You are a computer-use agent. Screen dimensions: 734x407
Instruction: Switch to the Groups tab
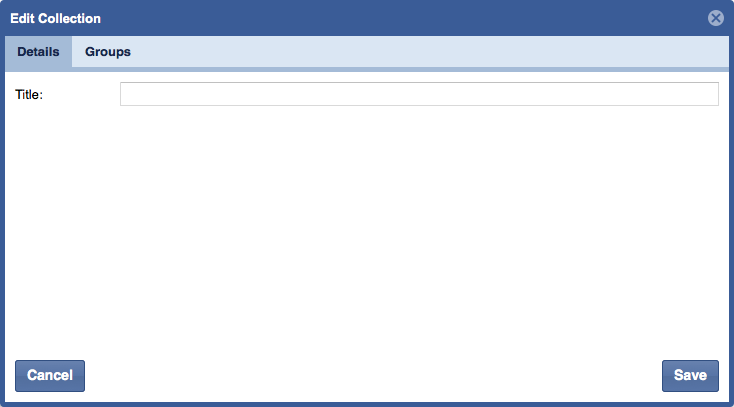108,52
